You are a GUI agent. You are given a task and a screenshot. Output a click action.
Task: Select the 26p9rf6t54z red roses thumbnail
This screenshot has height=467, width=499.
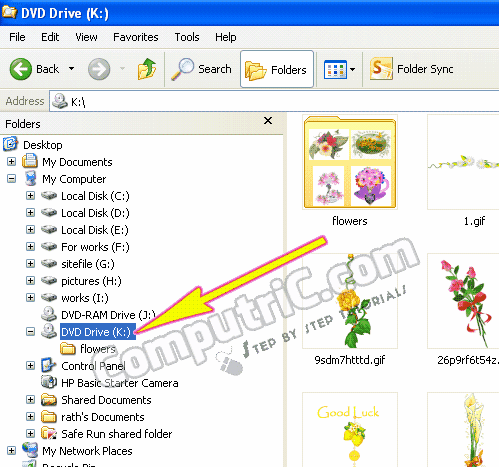(463, 301)
